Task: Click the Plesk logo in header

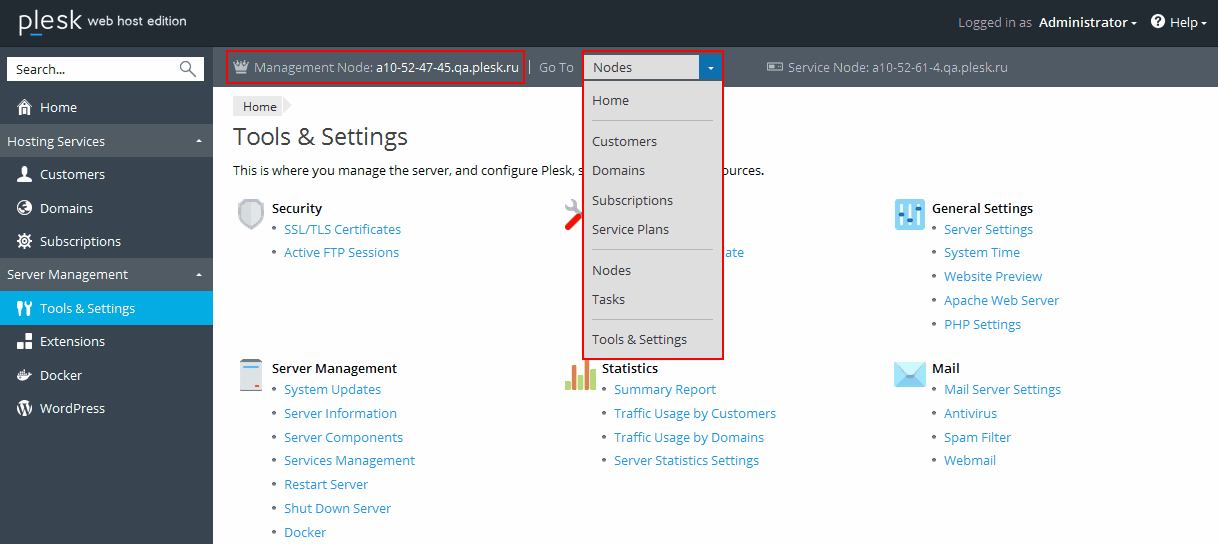Action: coord(50,21)
